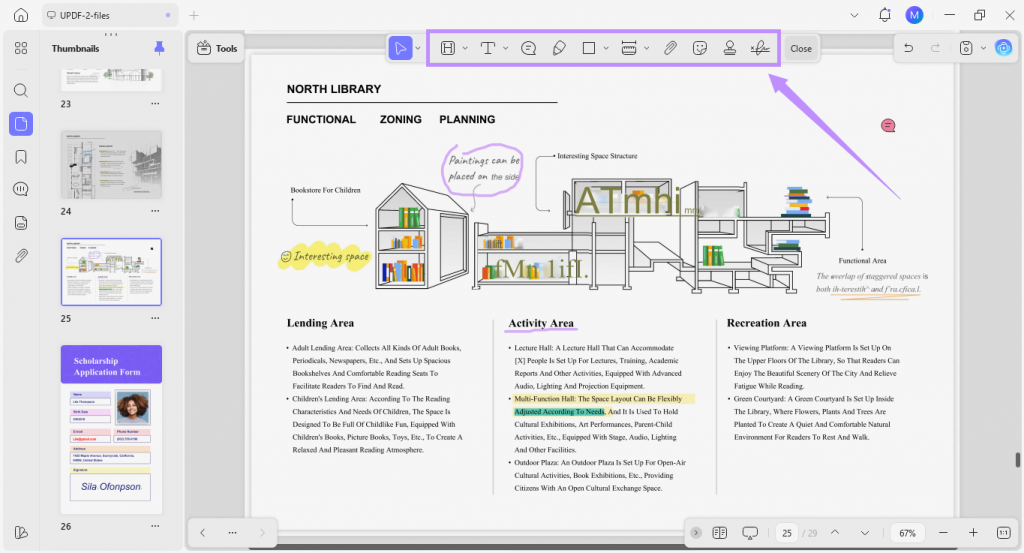1024x553 pixels.
Task: Open the bottom navigation more options dots
Action: click(232, 533)
